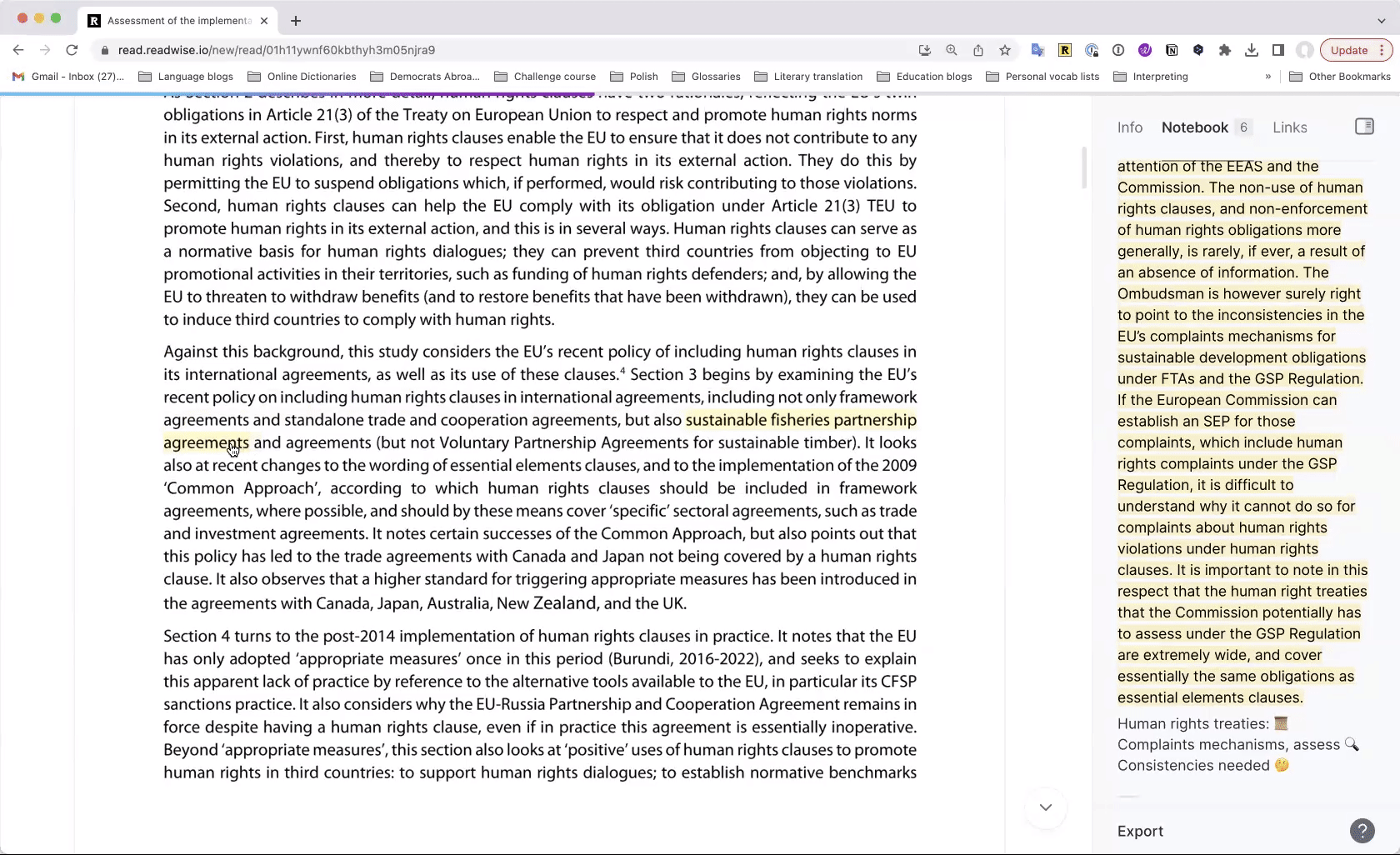Open the browser downloads tray
This screenshot has width=1400, height=855.
tap(1252, 50)
